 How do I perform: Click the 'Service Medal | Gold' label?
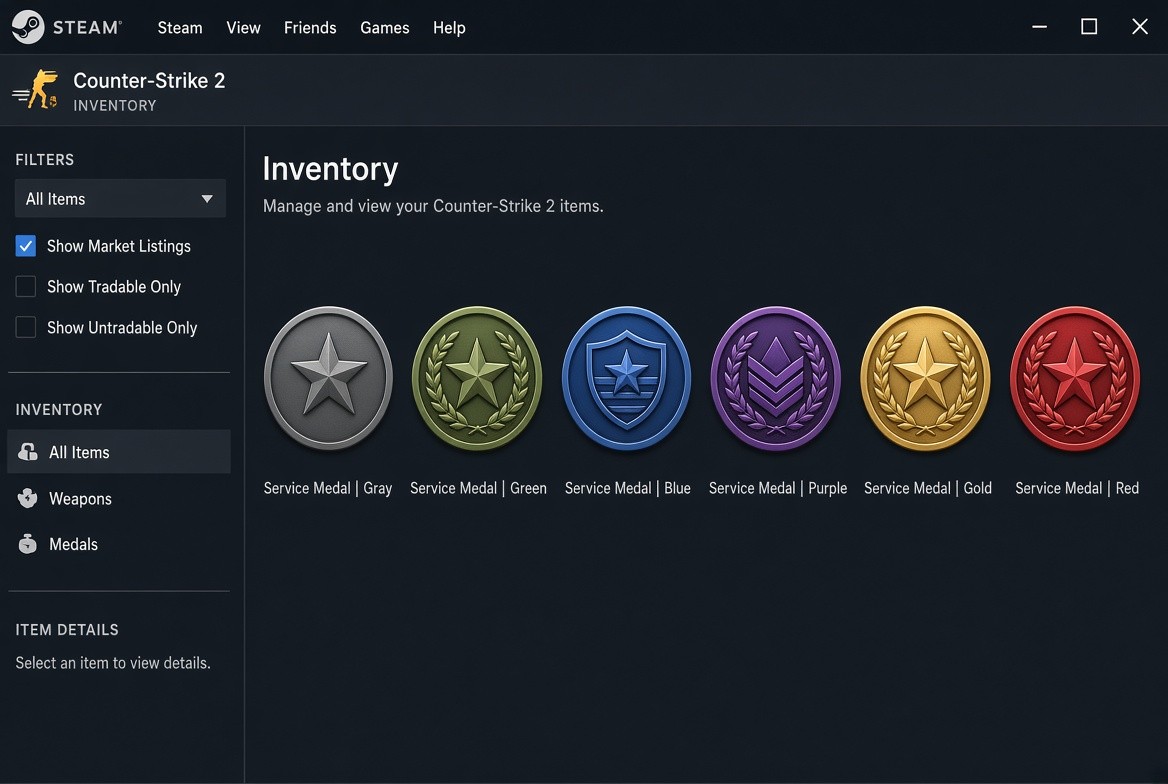point(927,488)
